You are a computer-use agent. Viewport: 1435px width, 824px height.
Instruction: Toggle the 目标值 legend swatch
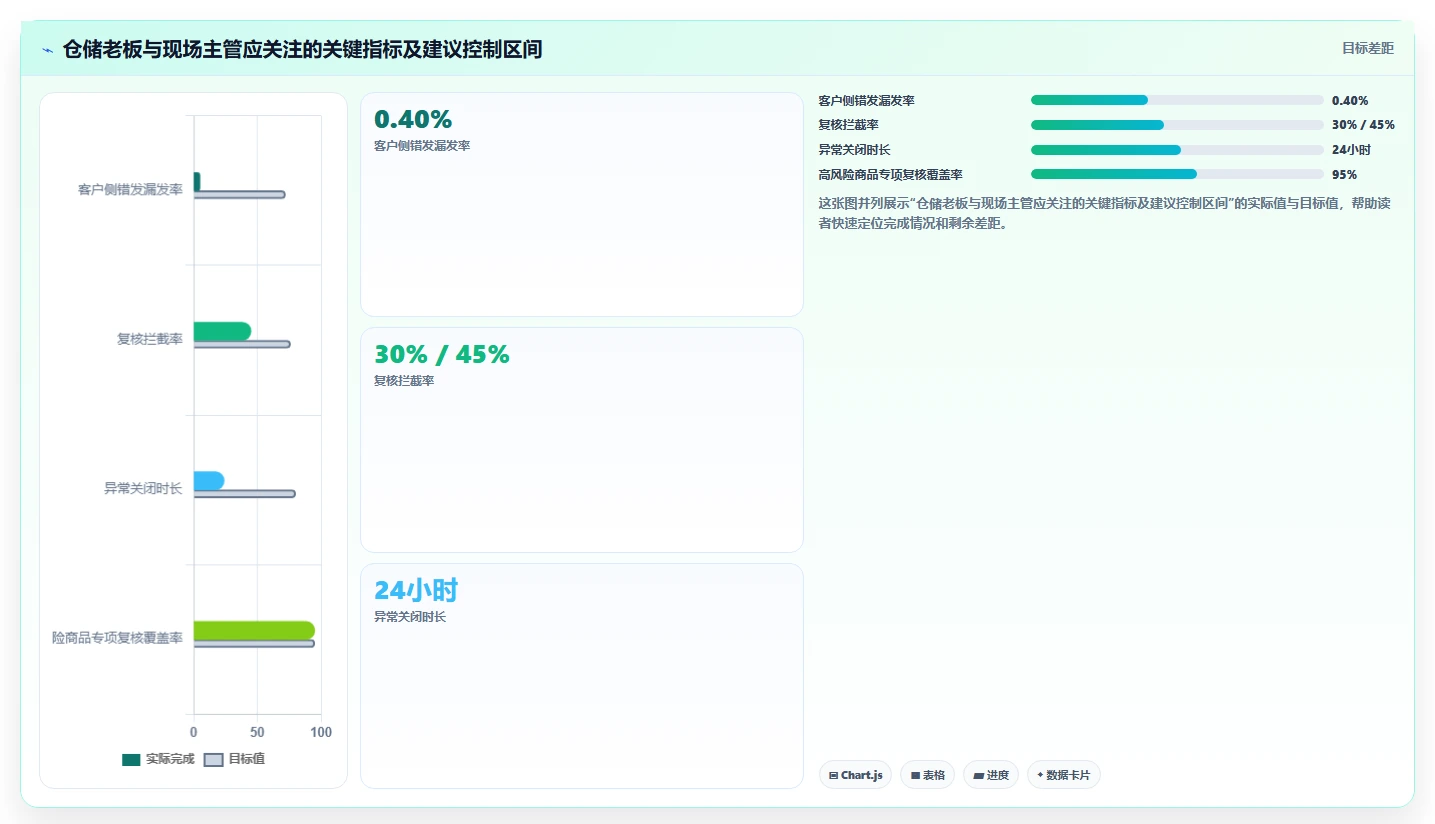(x=213, y=759)
